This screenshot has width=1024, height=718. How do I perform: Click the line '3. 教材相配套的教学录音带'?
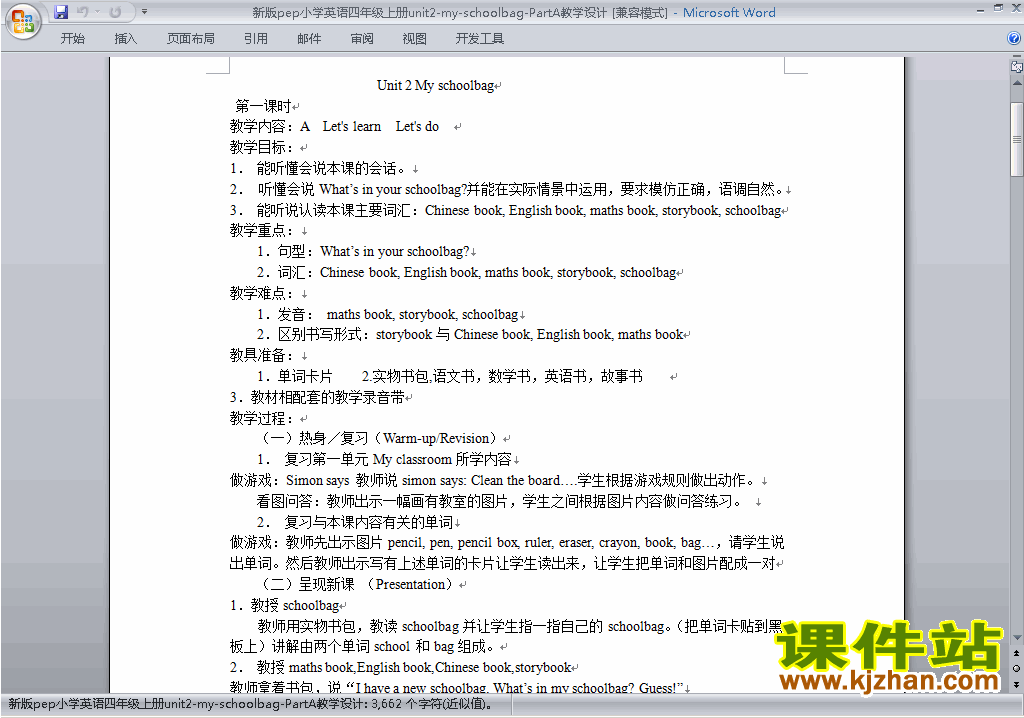317,397
